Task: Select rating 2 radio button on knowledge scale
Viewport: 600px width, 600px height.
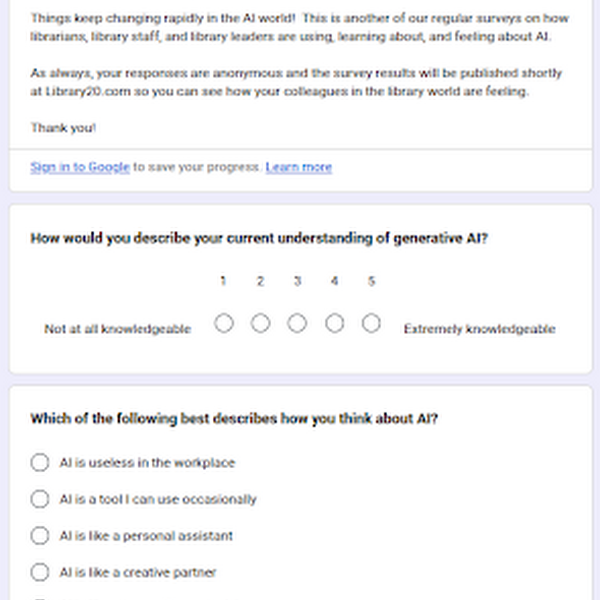Action: pos(261,323)
